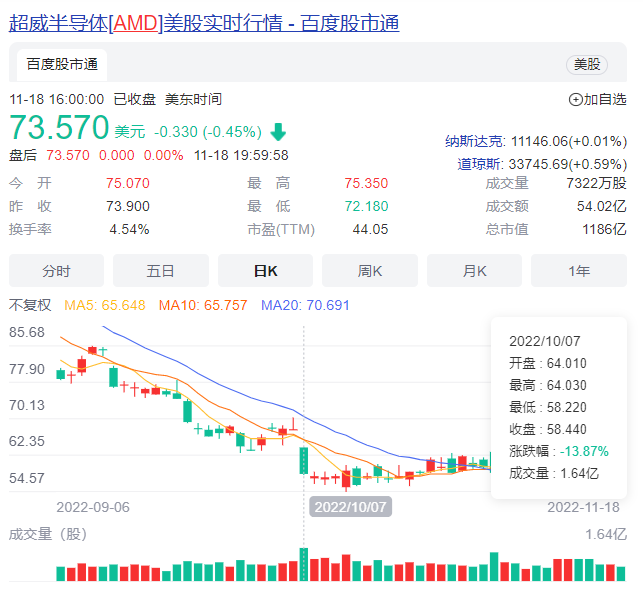Switch to 五日 chart tab

161,271
